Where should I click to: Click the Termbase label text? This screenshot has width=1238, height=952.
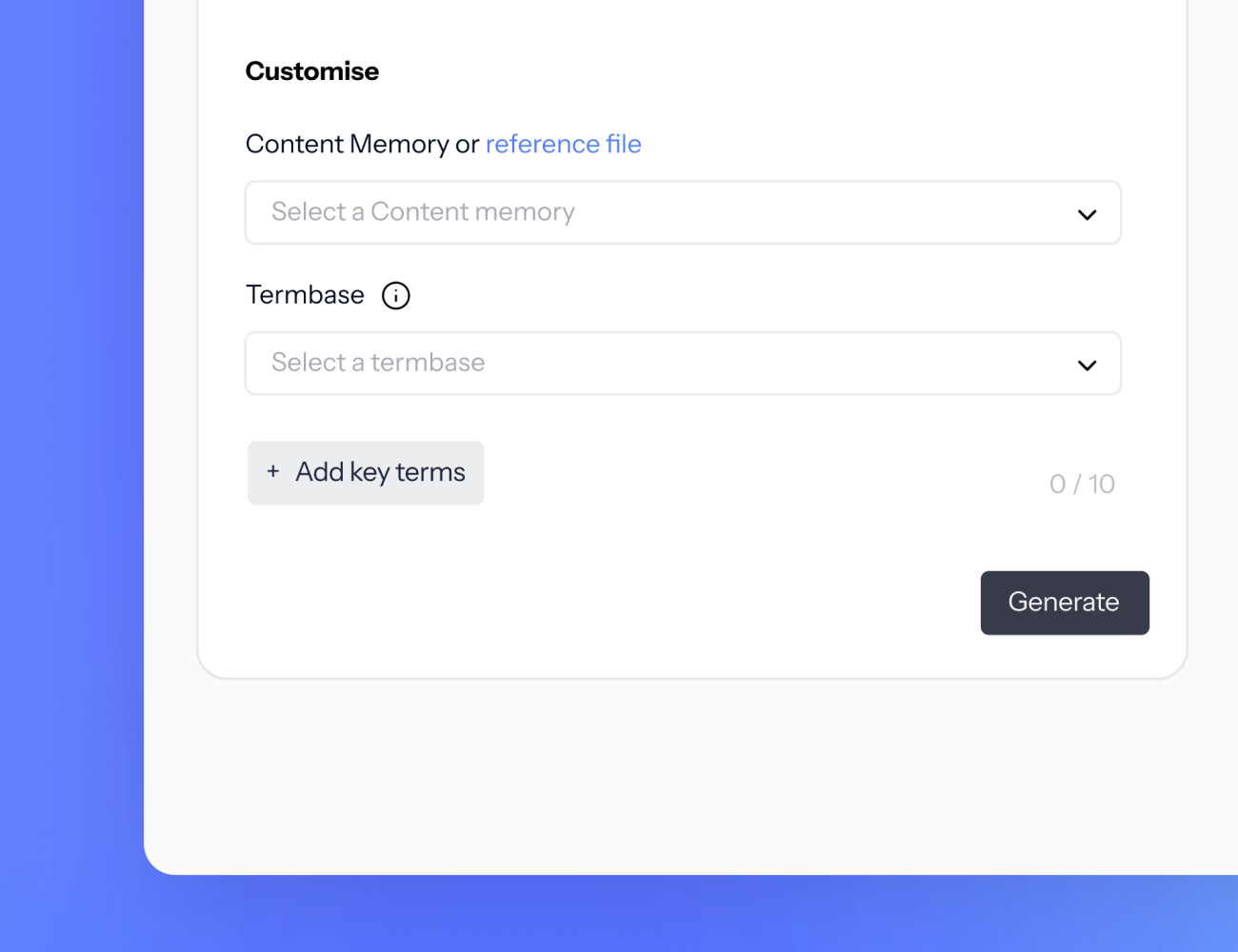point(305,295)
